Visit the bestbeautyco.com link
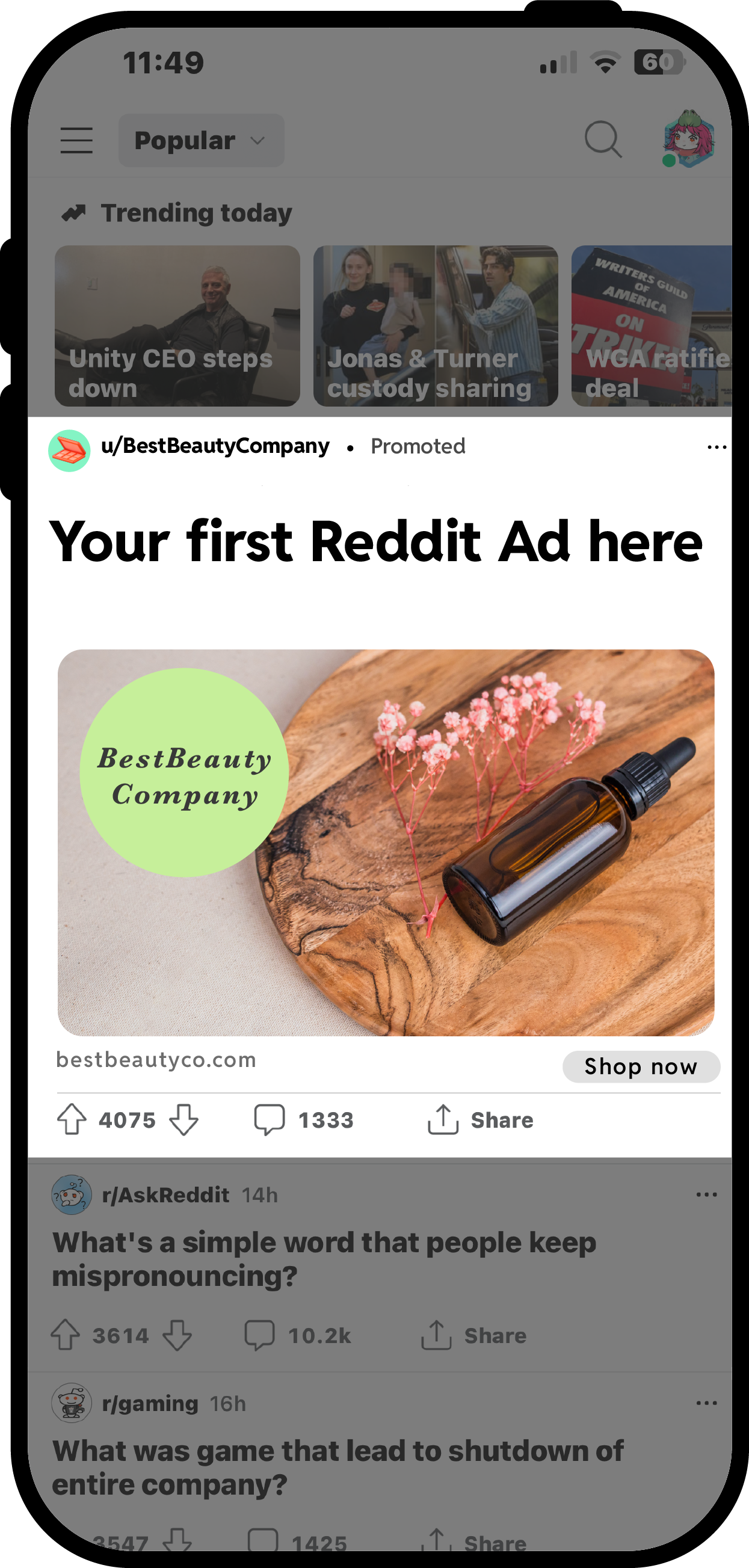The image size is (749, 1568). [156, 1060]
